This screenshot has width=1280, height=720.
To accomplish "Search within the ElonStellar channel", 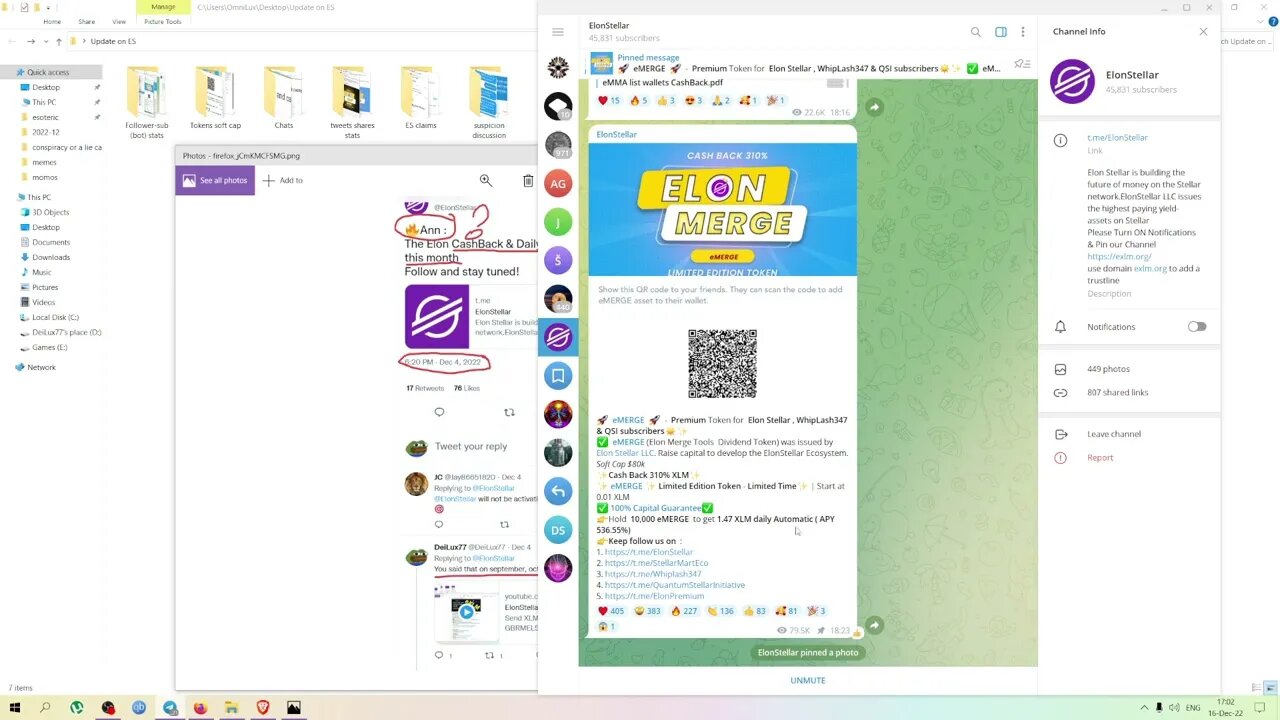I will [976, 32].
